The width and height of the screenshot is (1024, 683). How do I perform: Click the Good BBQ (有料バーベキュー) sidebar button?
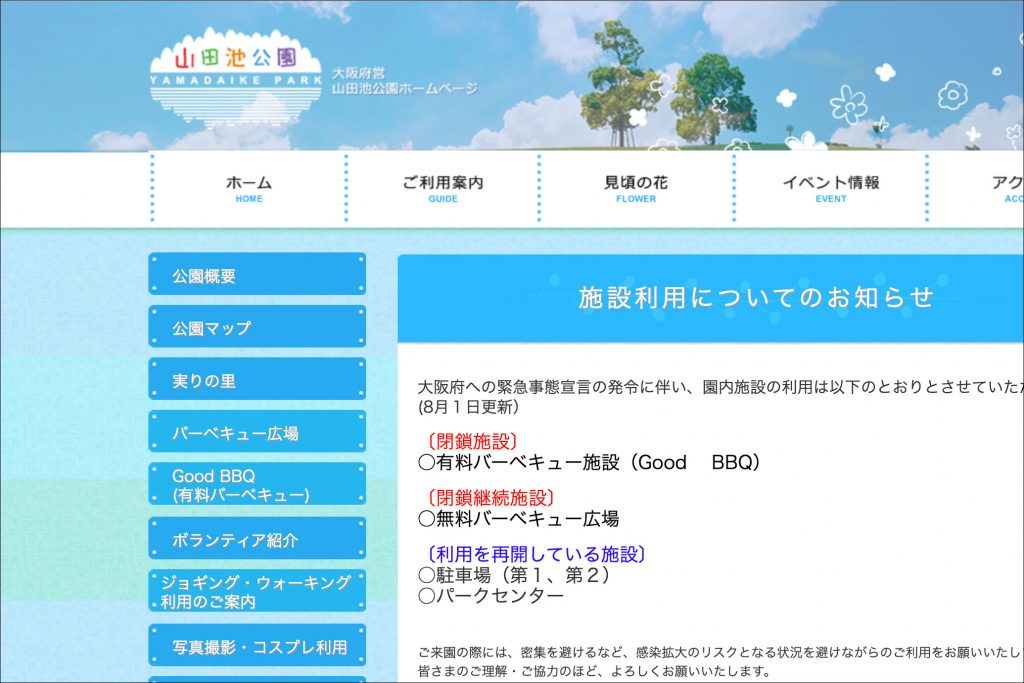tap(257, 485)
